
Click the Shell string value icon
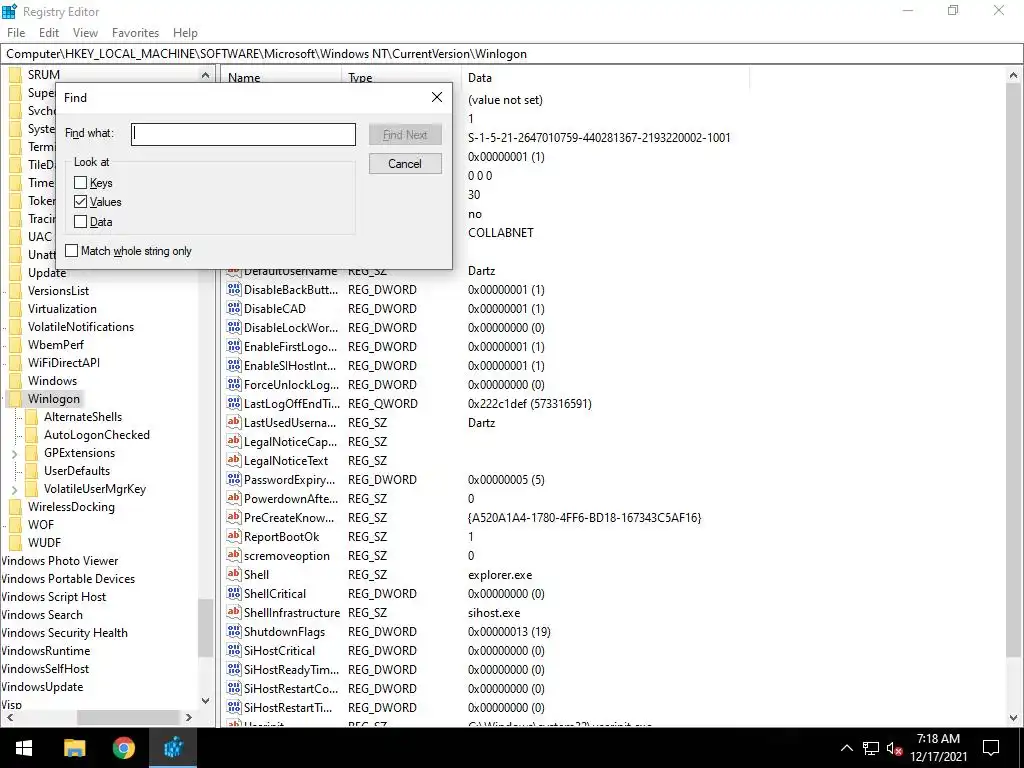(x=234, y=574)
